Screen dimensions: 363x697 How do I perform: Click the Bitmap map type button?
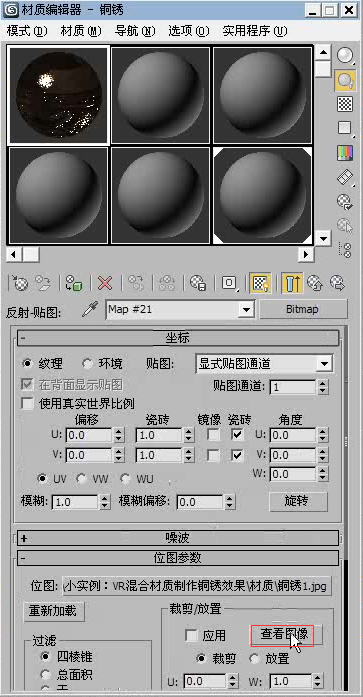coord(303,310)
